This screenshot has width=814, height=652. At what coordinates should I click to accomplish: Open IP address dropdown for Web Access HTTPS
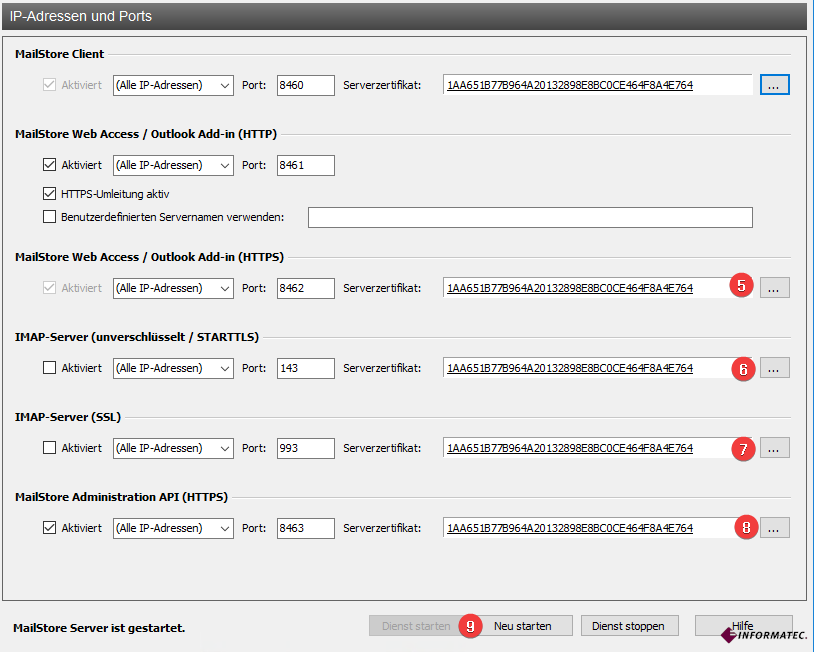pos(173,288)
